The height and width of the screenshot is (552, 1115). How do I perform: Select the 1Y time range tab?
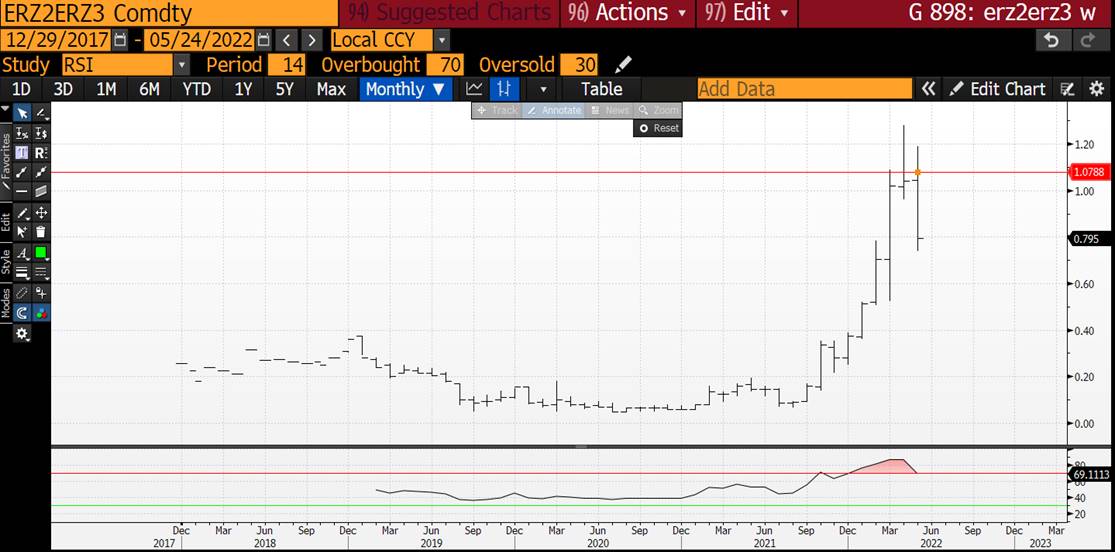pyautogui.click(x=243, y=89)
